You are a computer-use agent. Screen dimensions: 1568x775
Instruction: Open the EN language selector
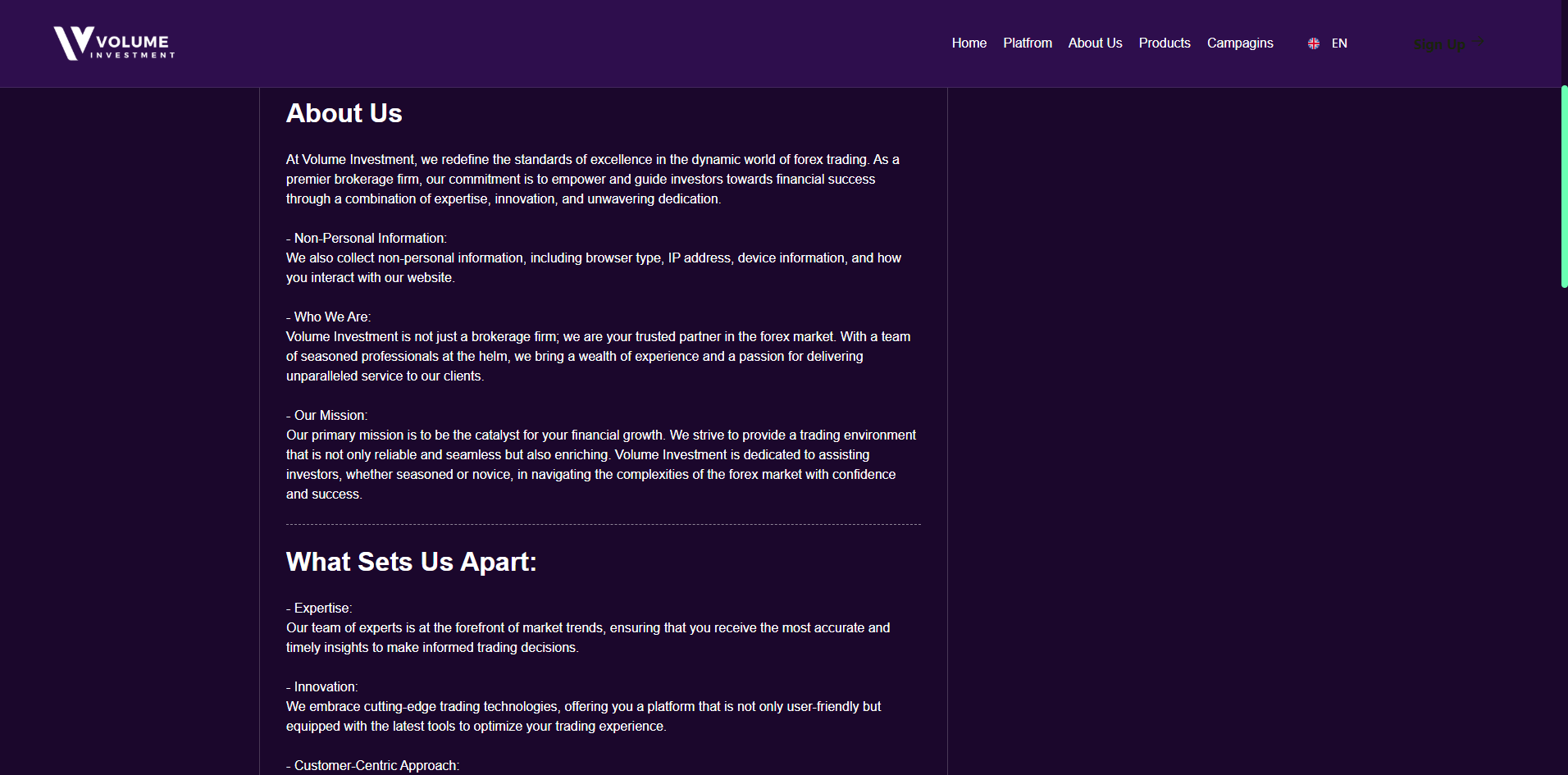coord(1339,43)
